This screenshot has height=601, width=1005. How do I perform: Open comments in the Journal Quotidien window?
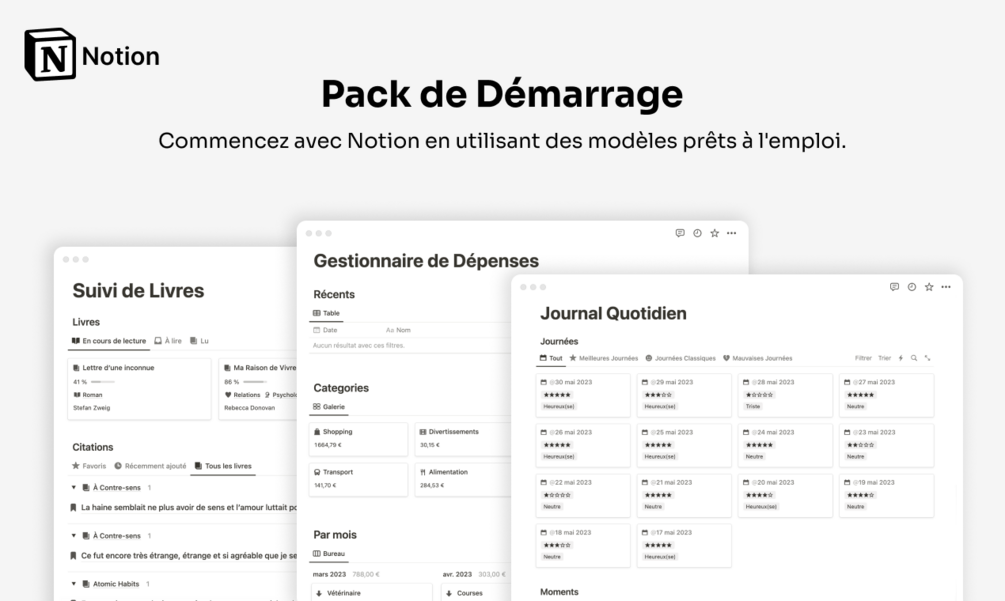tap(894, 287)
